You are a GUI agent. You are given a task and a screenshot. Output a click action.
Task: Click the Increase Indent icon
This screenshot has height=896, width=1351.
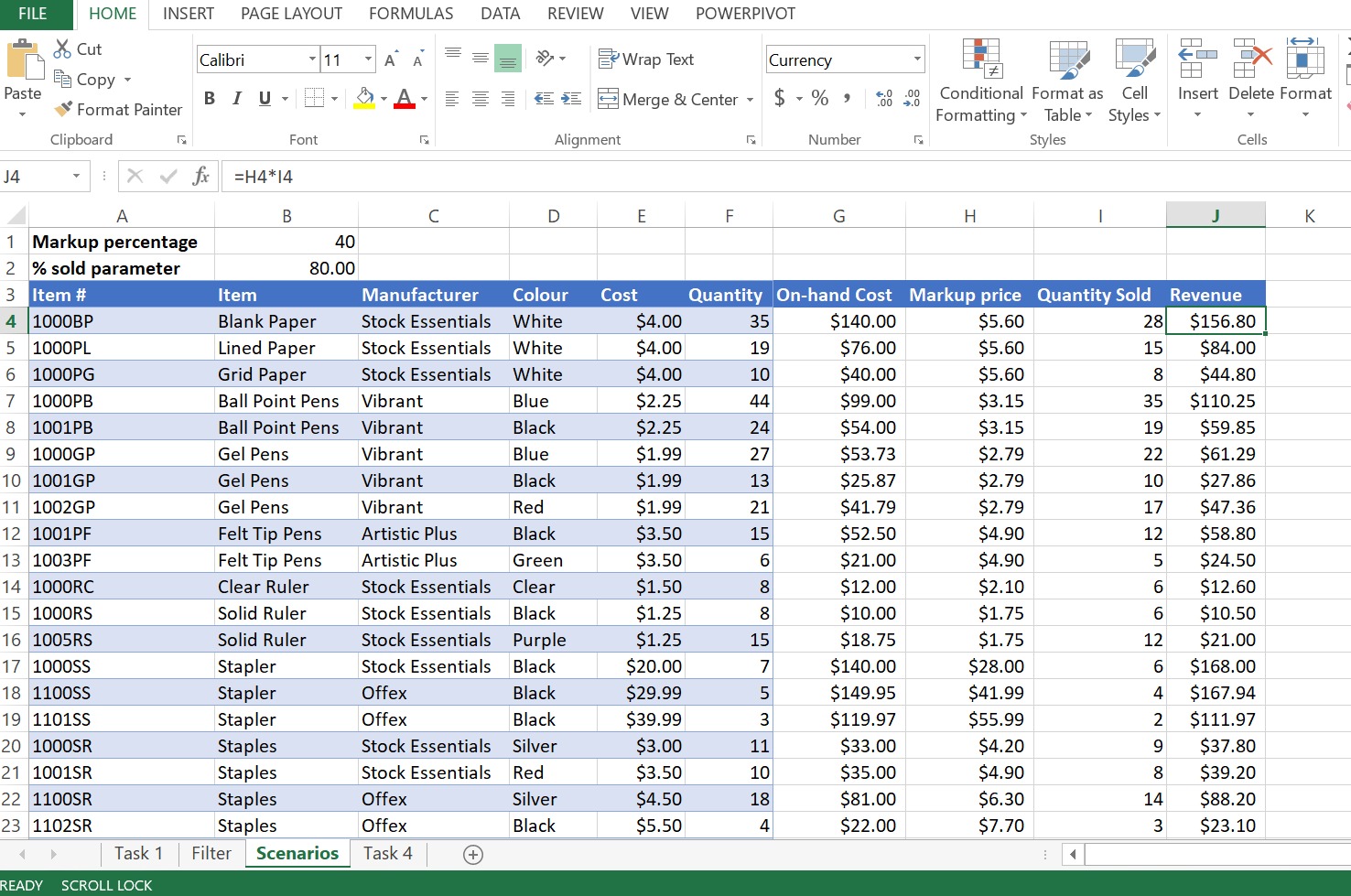point(571,99)
